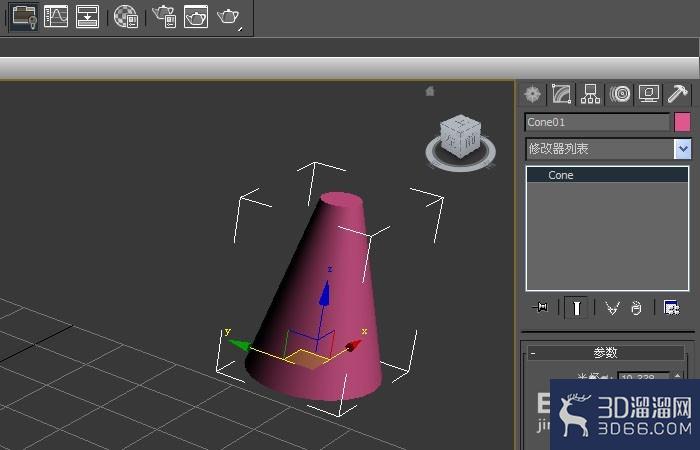
Task: Click the red X axis gizmo arrow
Action: pos(353,345)
